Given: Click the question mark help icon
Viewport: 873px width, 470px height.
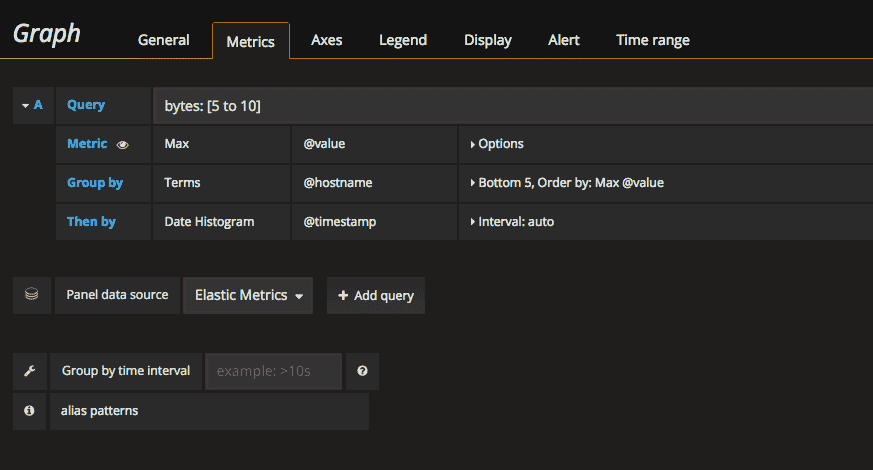Looking at the screenshot, I should point(362,371).
